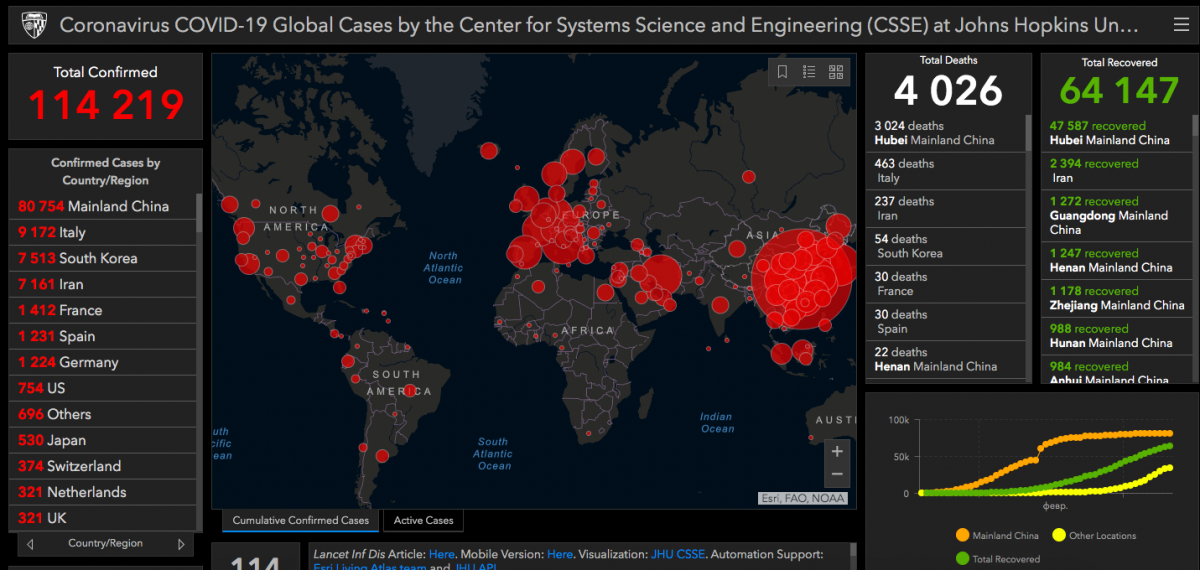Select Spain row with 1 231 cases

point(103,336)
